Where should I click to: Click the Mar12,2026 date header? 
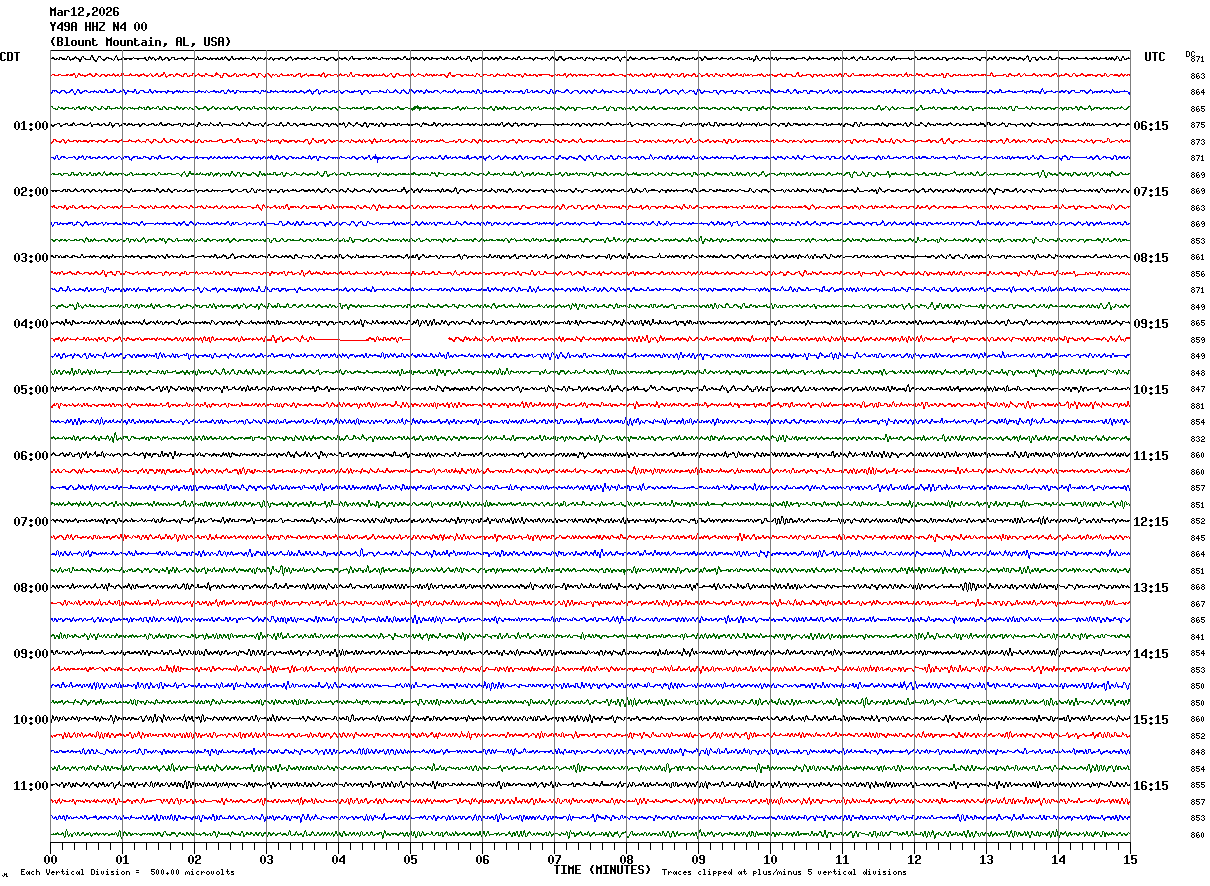[84, 12]
